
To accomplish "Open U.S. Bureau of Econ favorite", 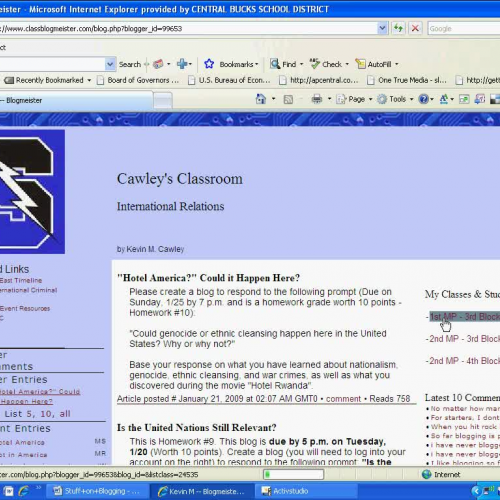I will (x=229, y=80).
